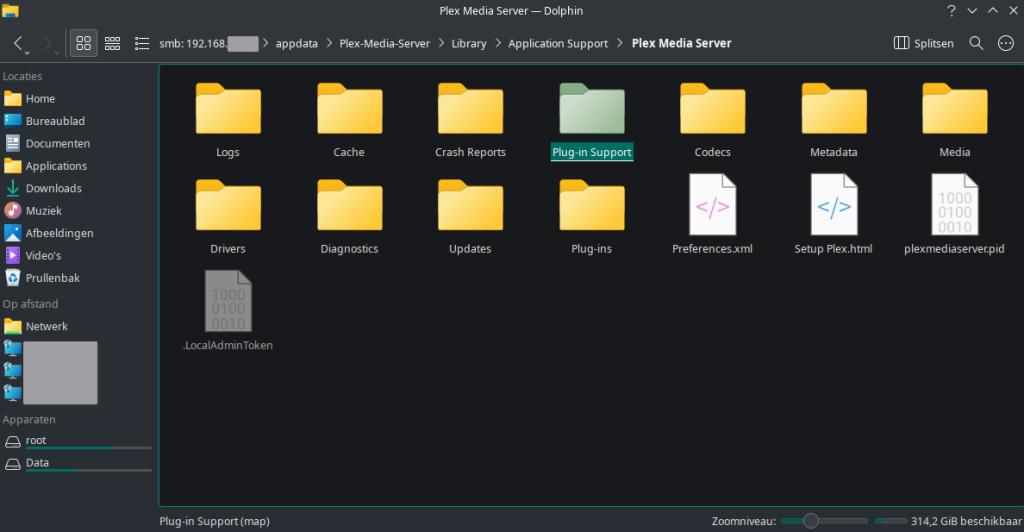Image resolution: width=1024 pixels, height=532 pixels.
Task: Switch to icons view mode
Action: 84,44
